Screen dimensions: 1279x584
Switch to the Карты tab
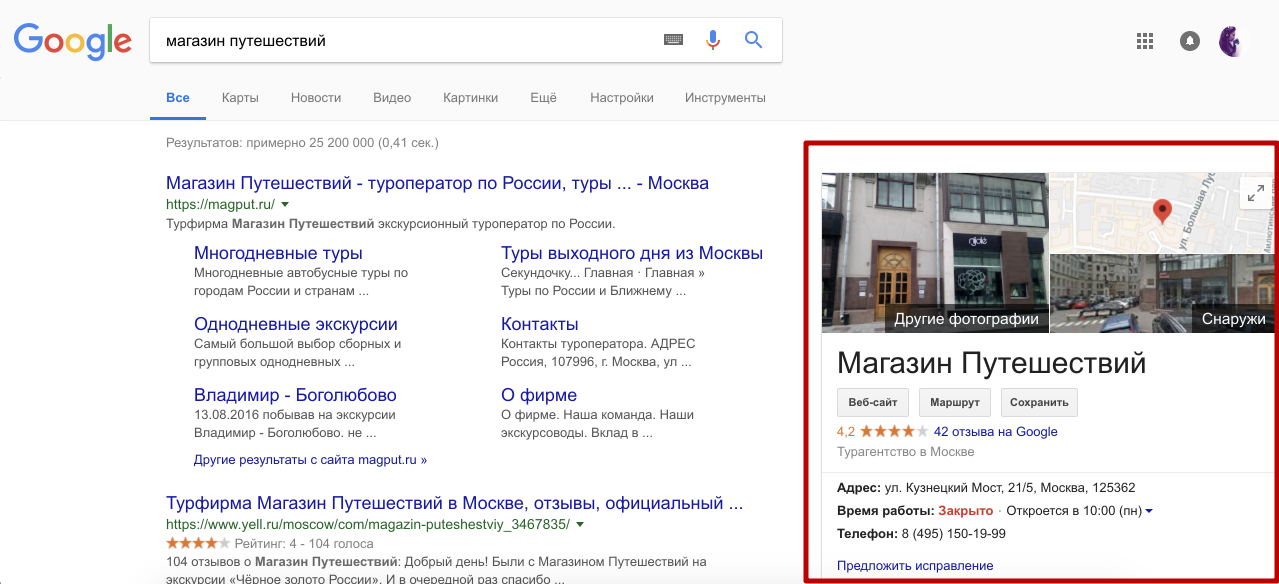tap(240, 98)
